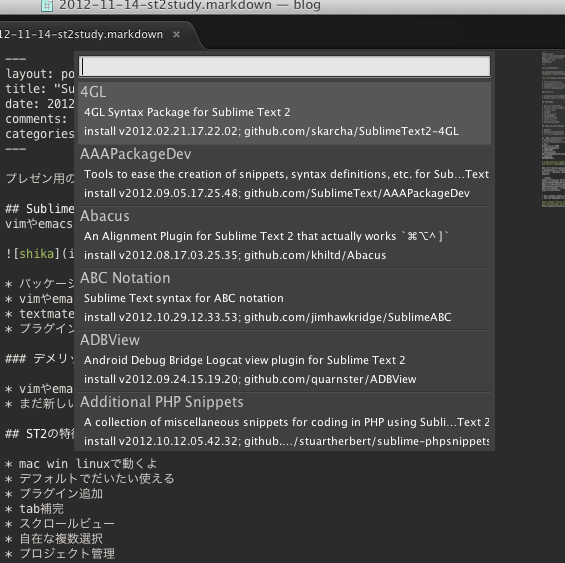Click the minimap on the right edge
Screen dimensions: 565x563
tap(553, 130)
